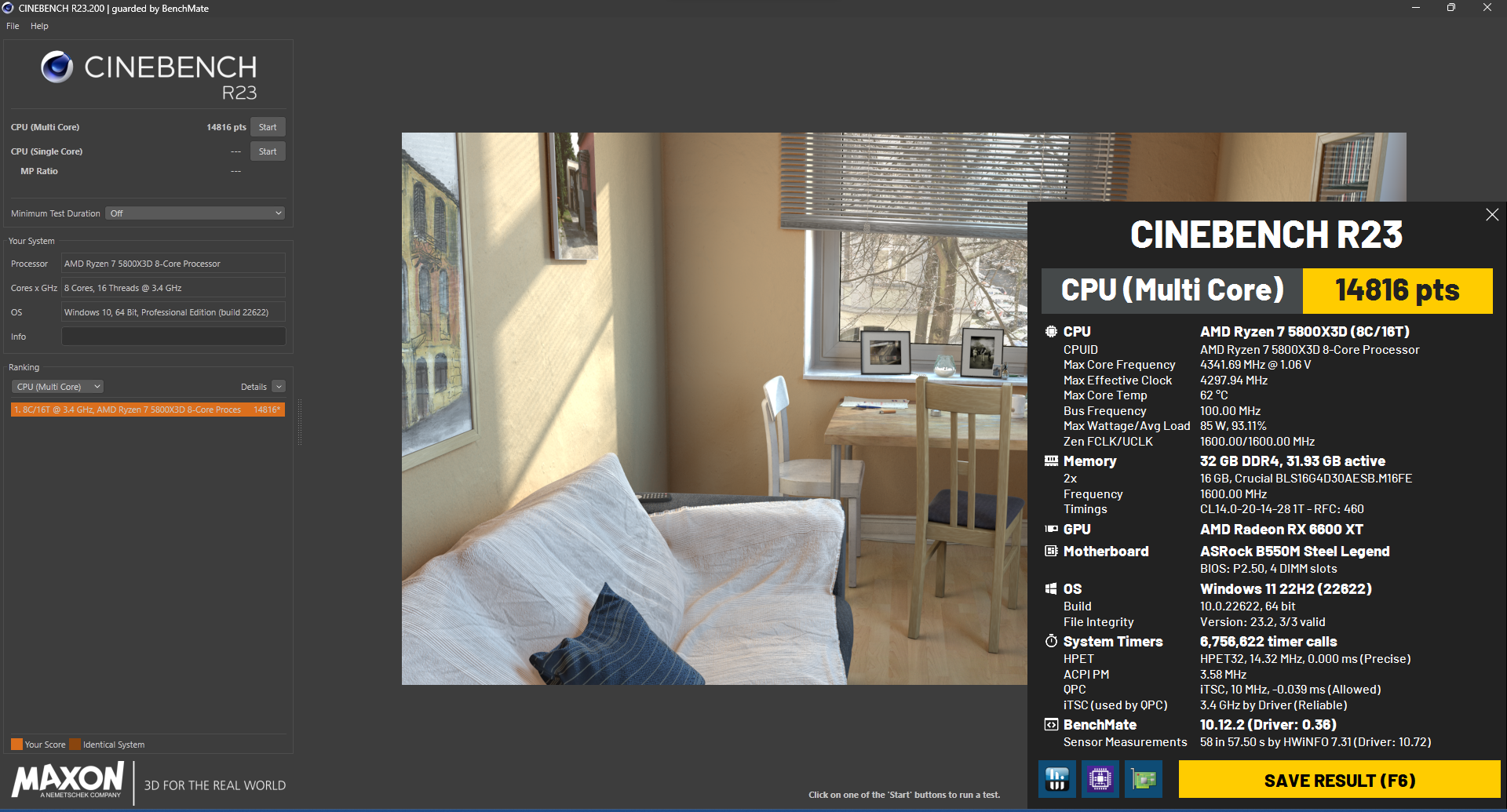
Task: Click the Info text field under Your System
Action: coord(173,336)
